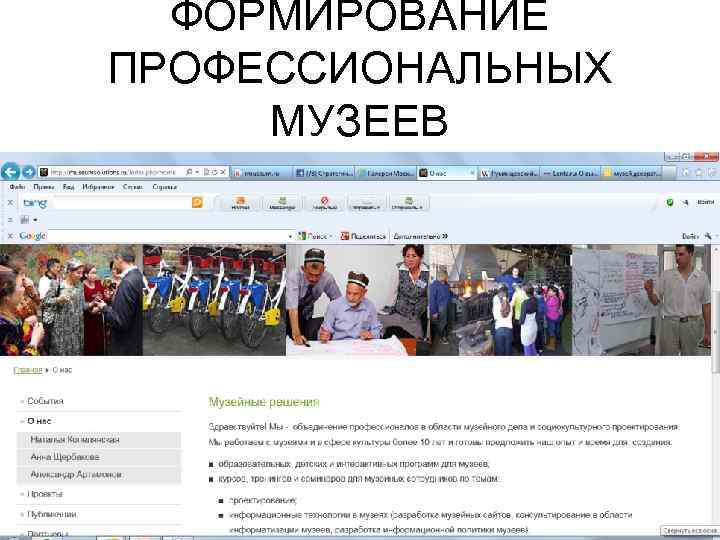The image size is (720, 540).
Task: Open Александр Артамонов's page
Action: [76, 474]
